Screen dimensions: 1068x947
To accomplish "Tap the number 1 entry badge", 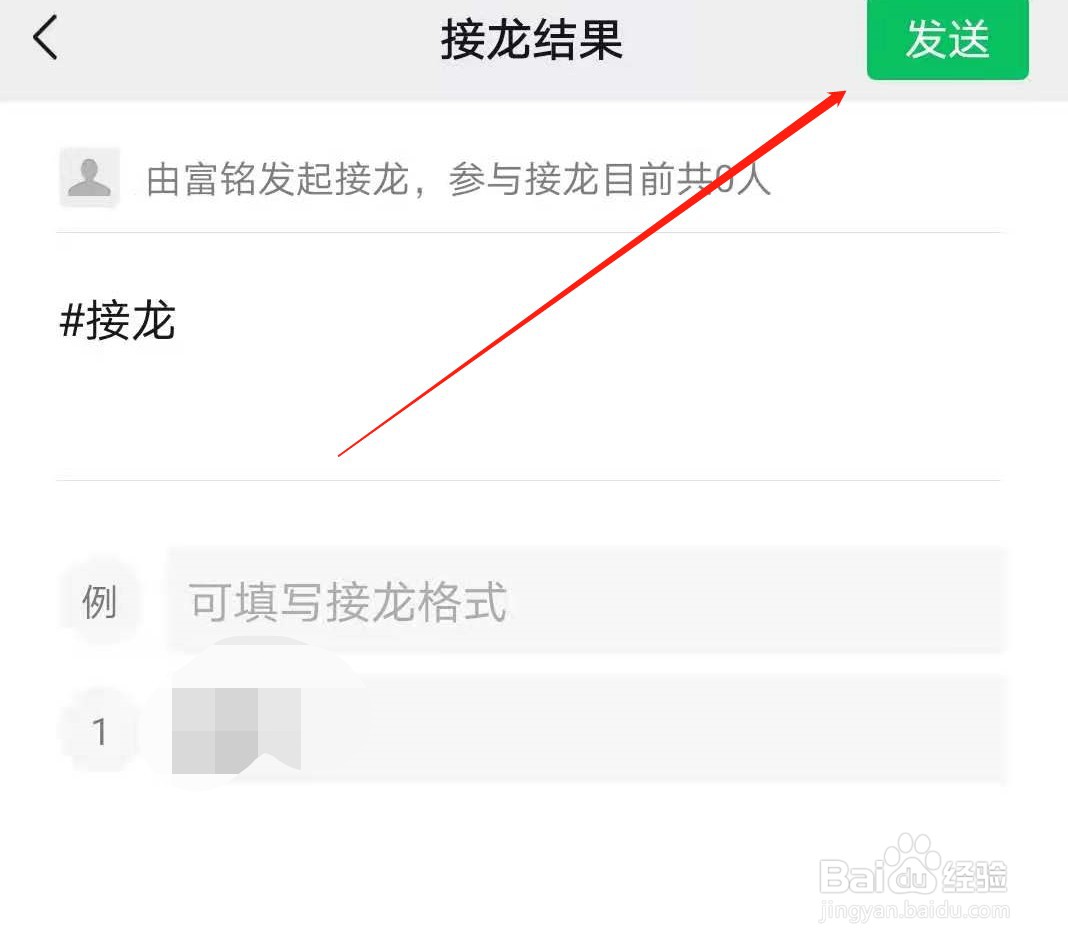I will (99, 732).
